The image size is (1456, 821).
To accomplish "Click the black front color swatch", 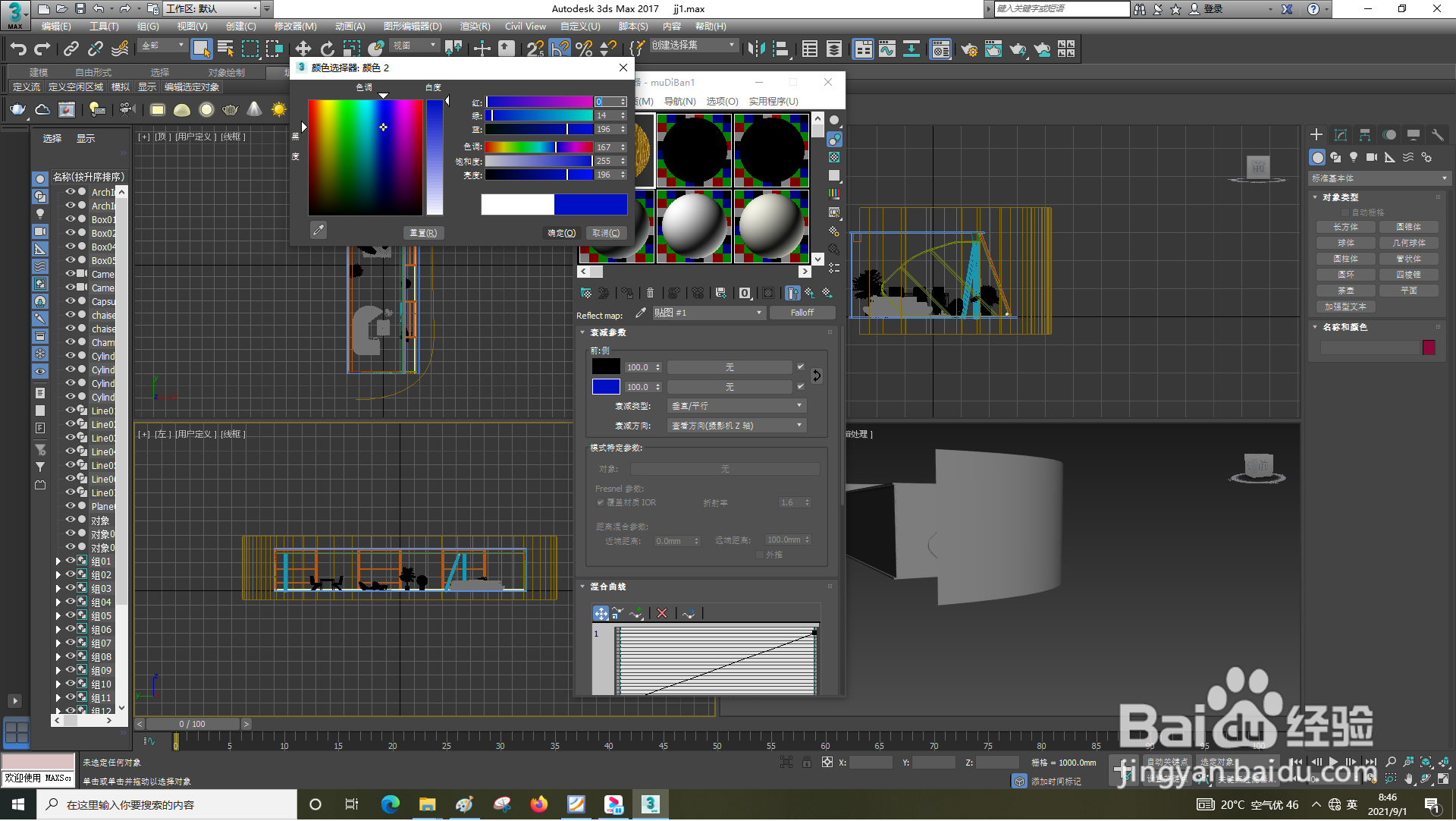I will (x=606, y=367).
